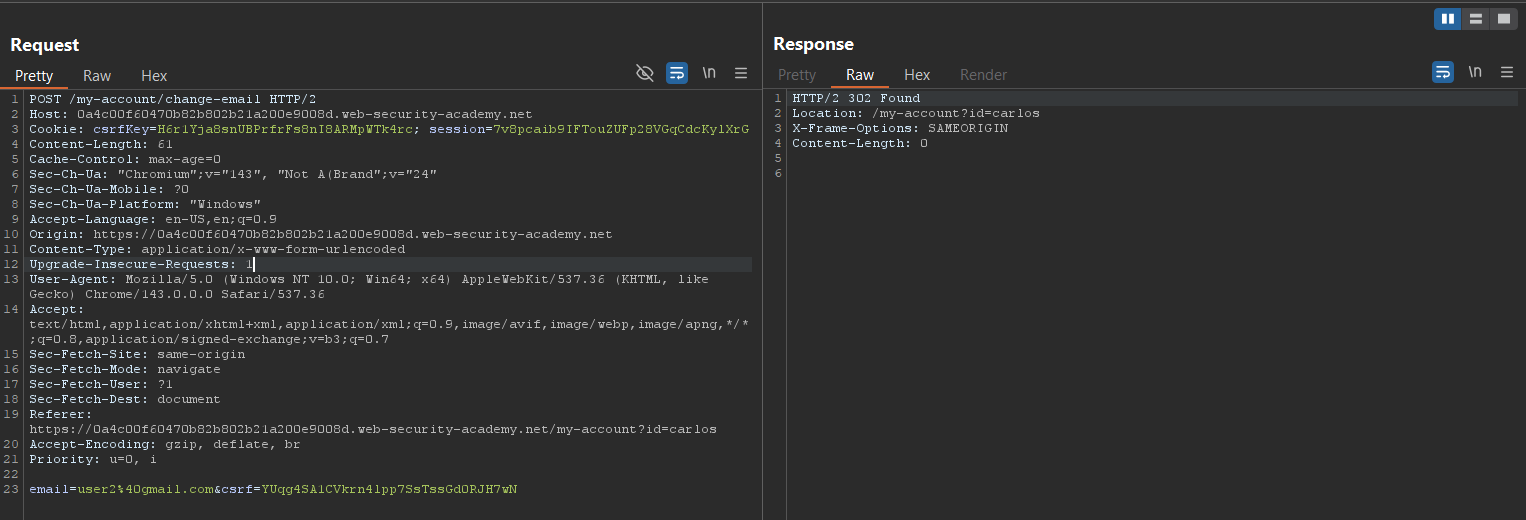Toggle word wrap icon in Request panel
Image resolution: width=1526 pixels, height=520 pixels.
(677, 73)
